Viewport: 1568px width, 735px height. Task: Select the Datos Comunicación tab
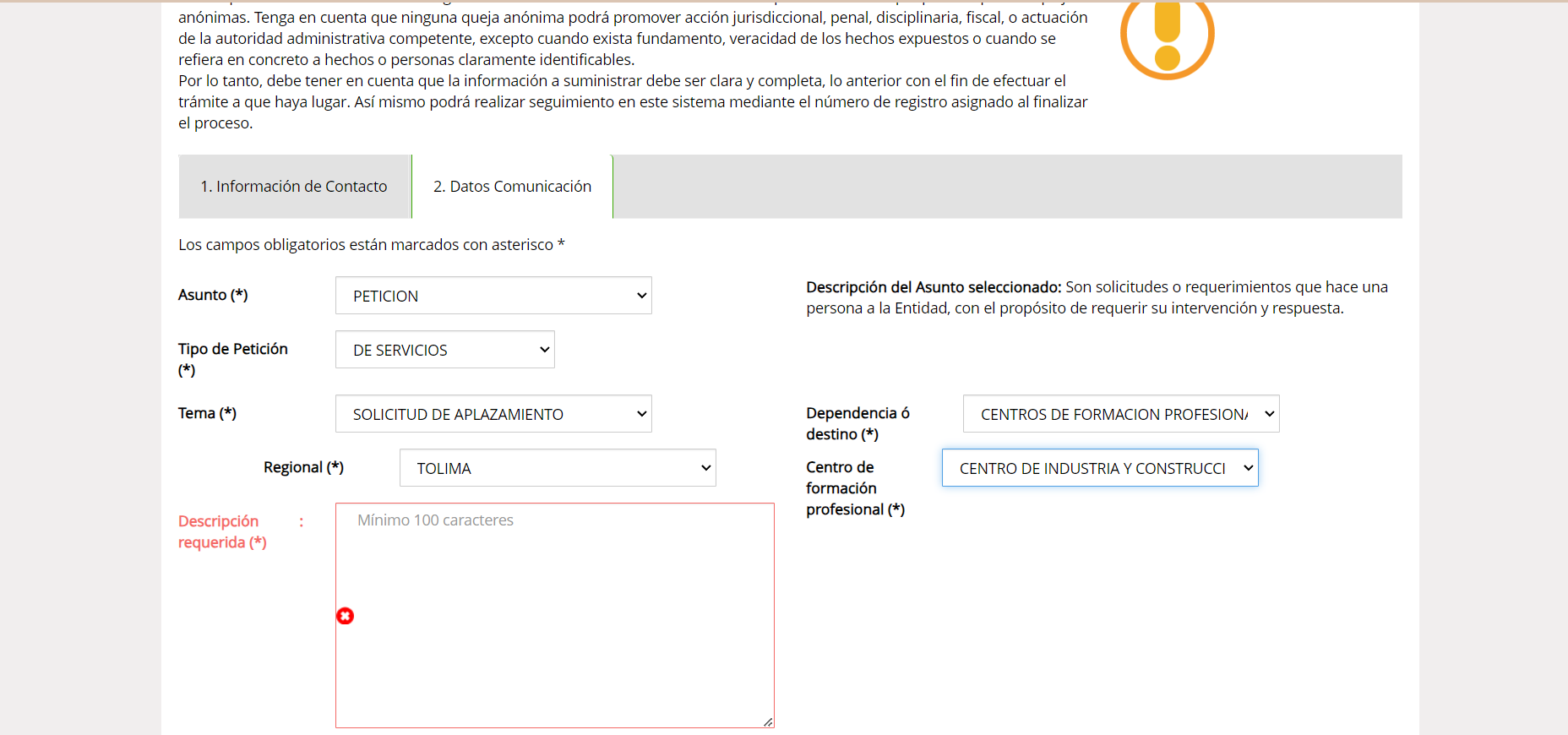512,187
